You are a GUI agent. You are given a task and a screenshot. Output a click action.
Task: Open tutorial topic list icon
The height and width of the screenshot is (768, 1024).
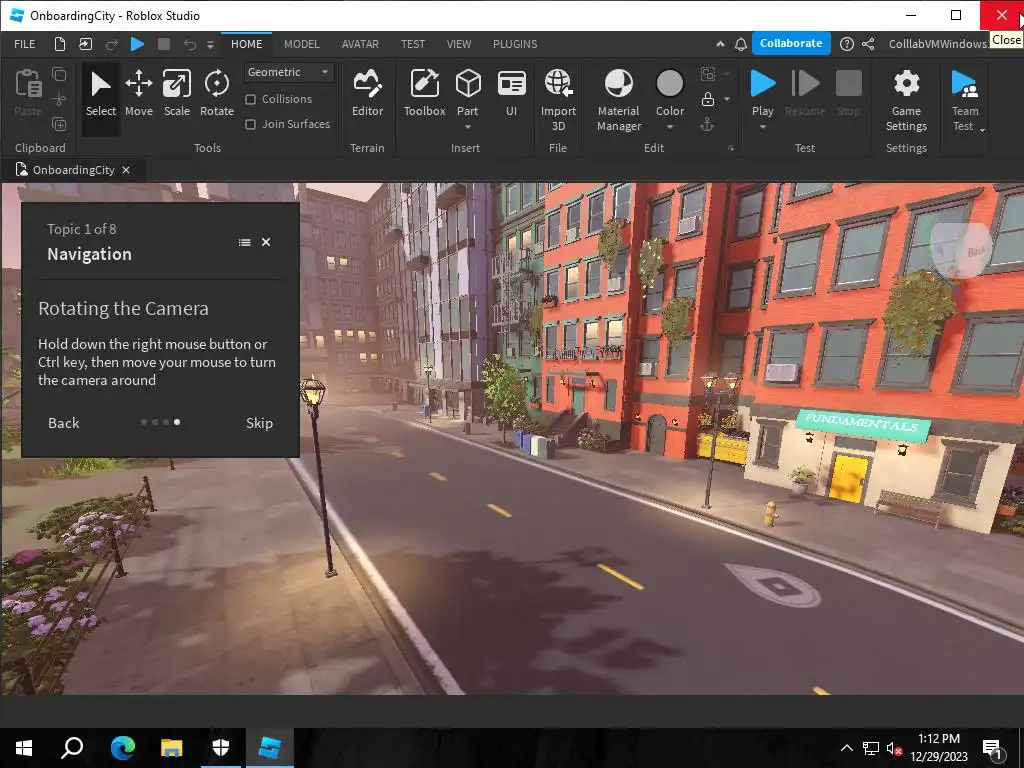[244, 242]
